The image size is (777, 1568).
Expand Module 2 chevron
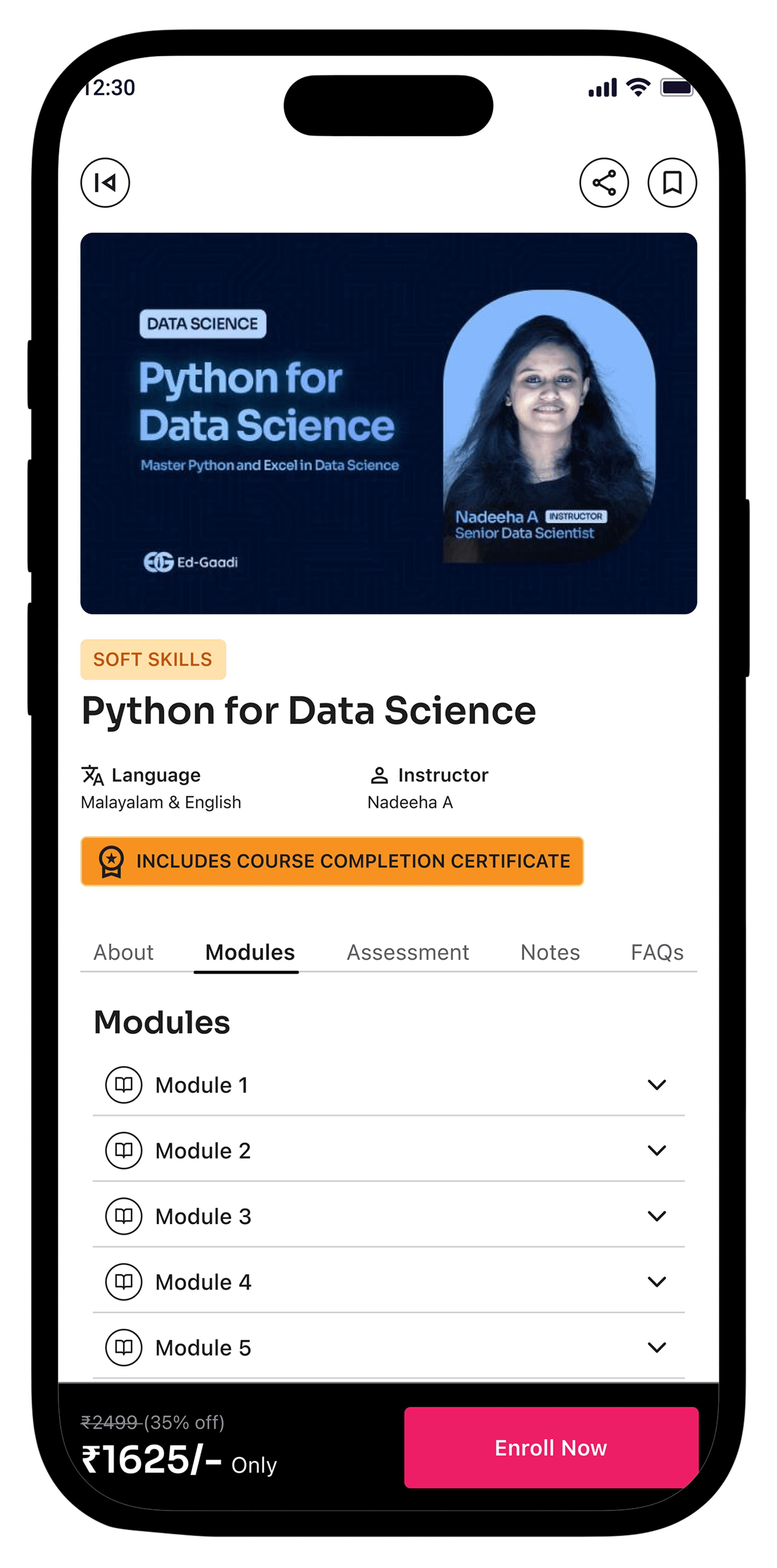657,1150
